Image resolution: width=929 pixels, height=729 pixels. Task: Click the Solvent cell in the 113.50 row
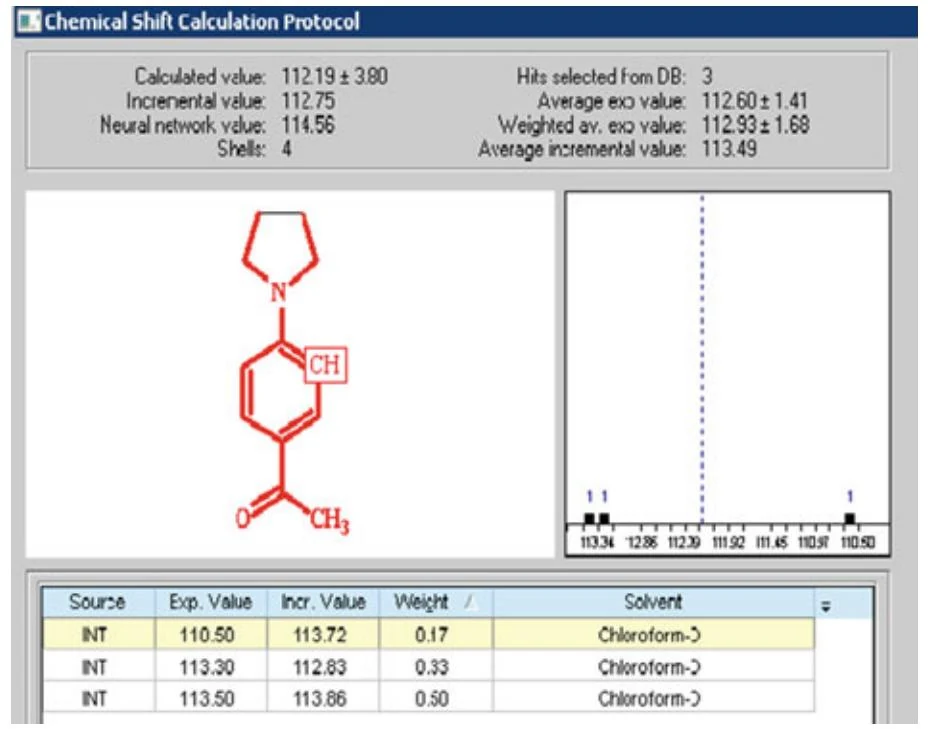coord(653,698)
